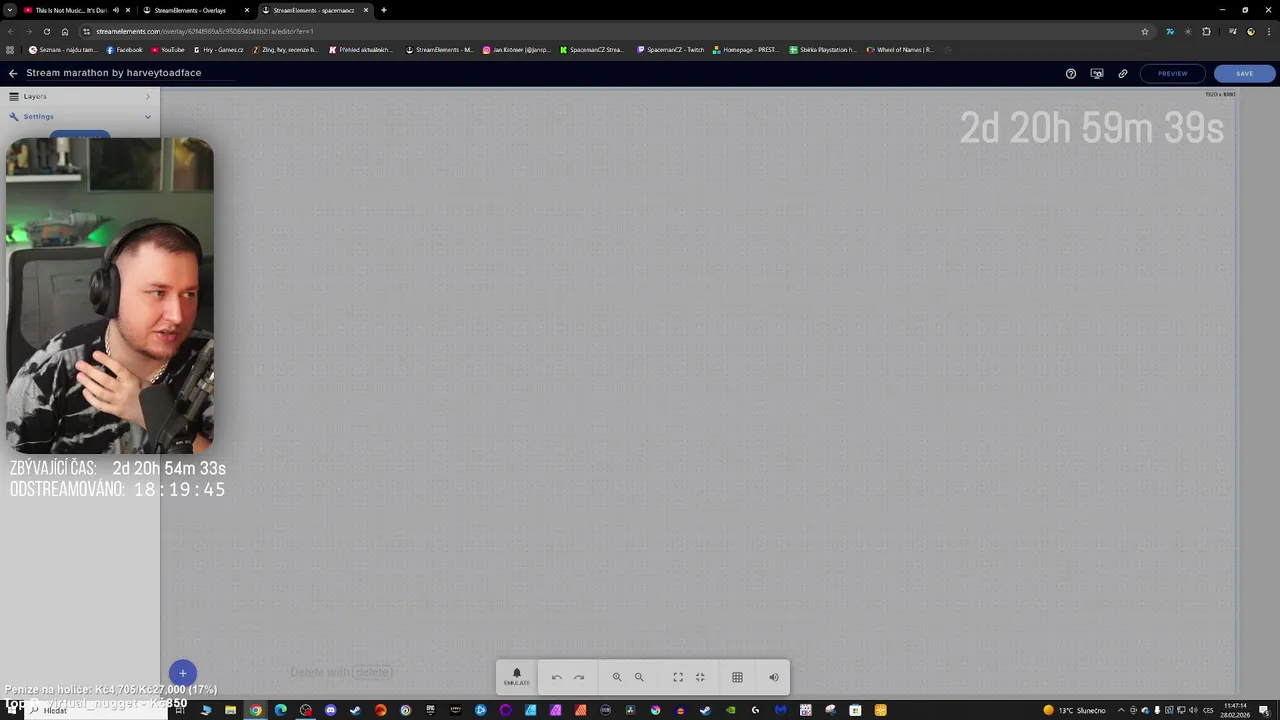Click the Emulate bell icon

517,677
